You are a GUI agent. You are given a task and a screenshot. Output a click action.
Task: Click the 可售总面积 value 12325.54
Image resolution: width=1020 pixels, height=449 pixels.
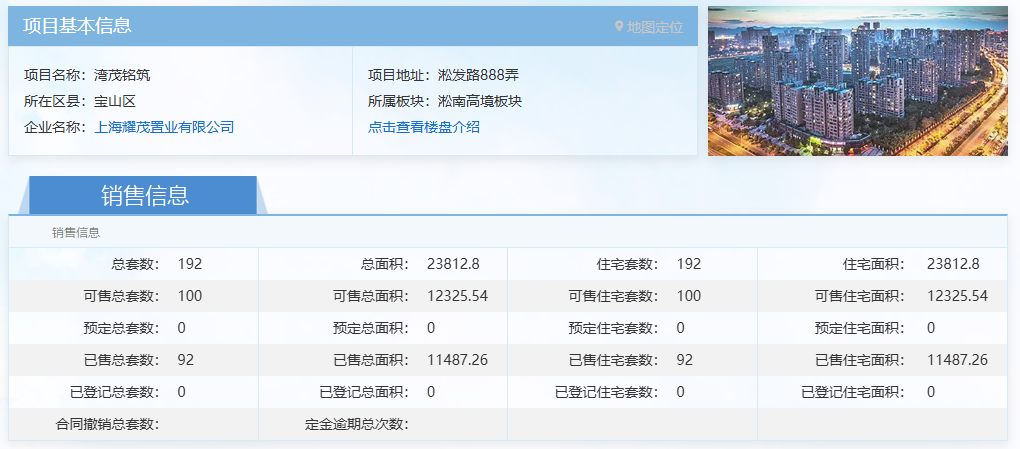click(x=457, y=296)
